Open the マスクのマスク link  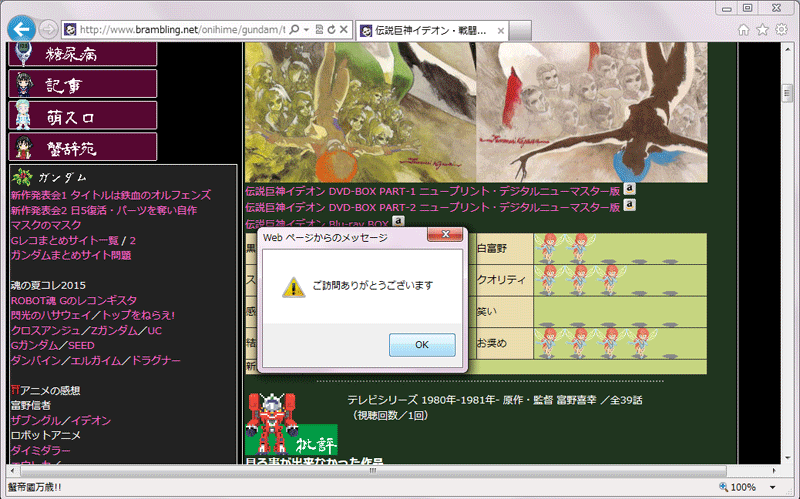point(46,225)
